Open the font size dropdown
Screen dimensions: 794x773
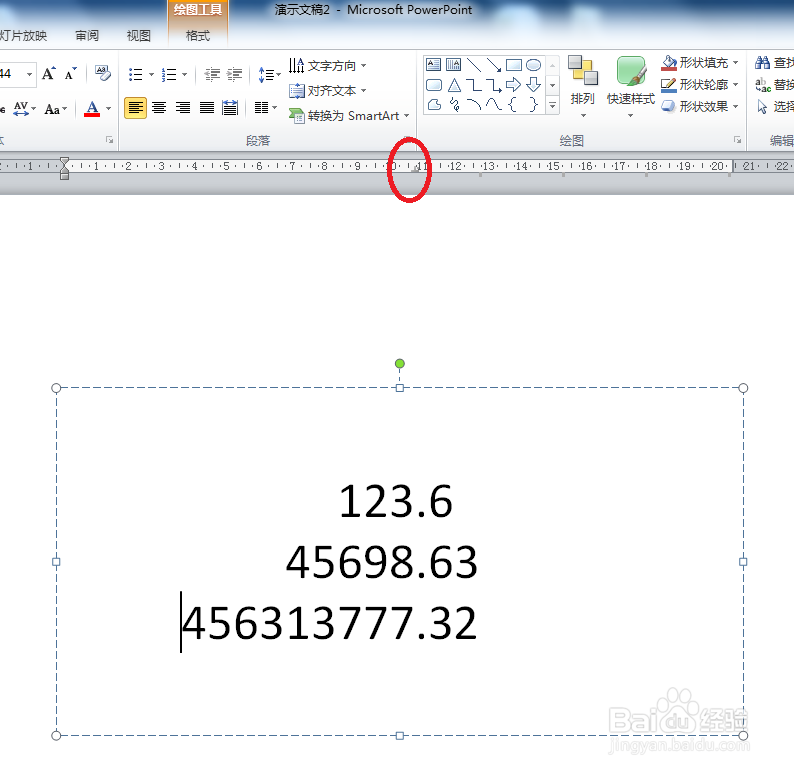click(29, 74)
